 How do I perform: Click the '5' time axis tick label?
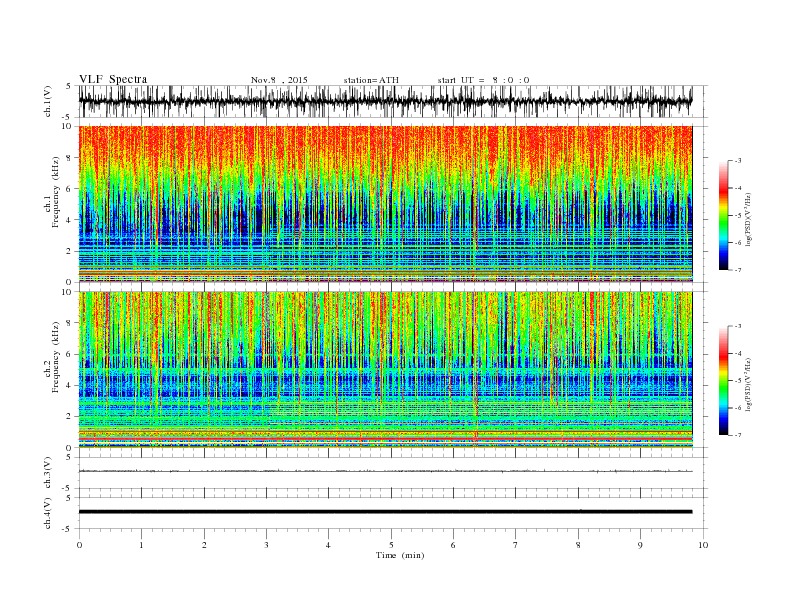pyautogui.click(x=391, y=545)
